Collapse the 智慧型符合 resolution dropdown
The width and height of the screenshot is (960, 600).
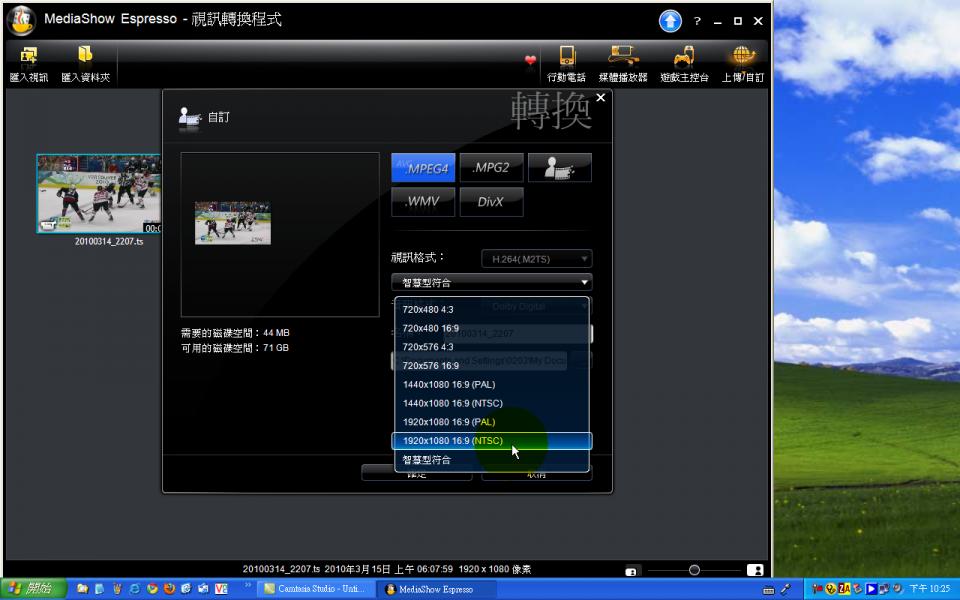(491, 283)
